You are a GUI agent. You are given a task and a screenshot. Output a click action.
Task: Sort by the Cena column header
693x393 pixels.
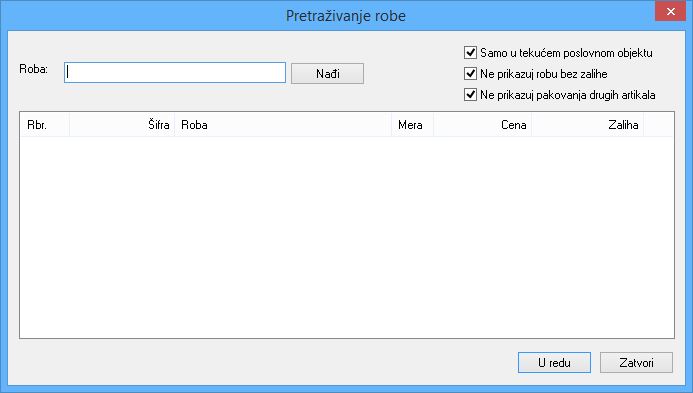(482, 125)
